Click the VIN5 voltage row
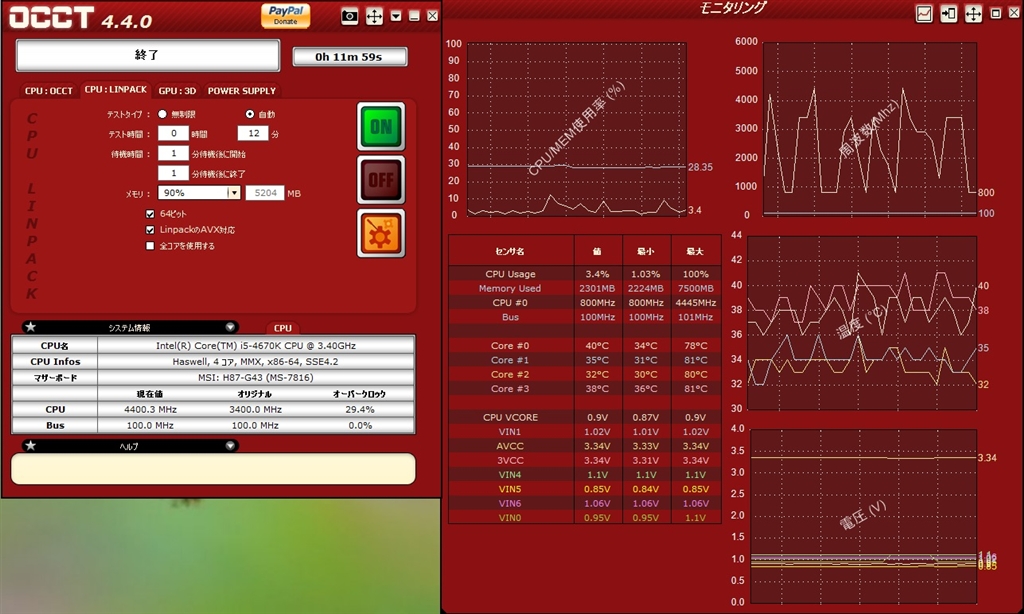The width and height of the screenshot is (1024, 614). 584,489
